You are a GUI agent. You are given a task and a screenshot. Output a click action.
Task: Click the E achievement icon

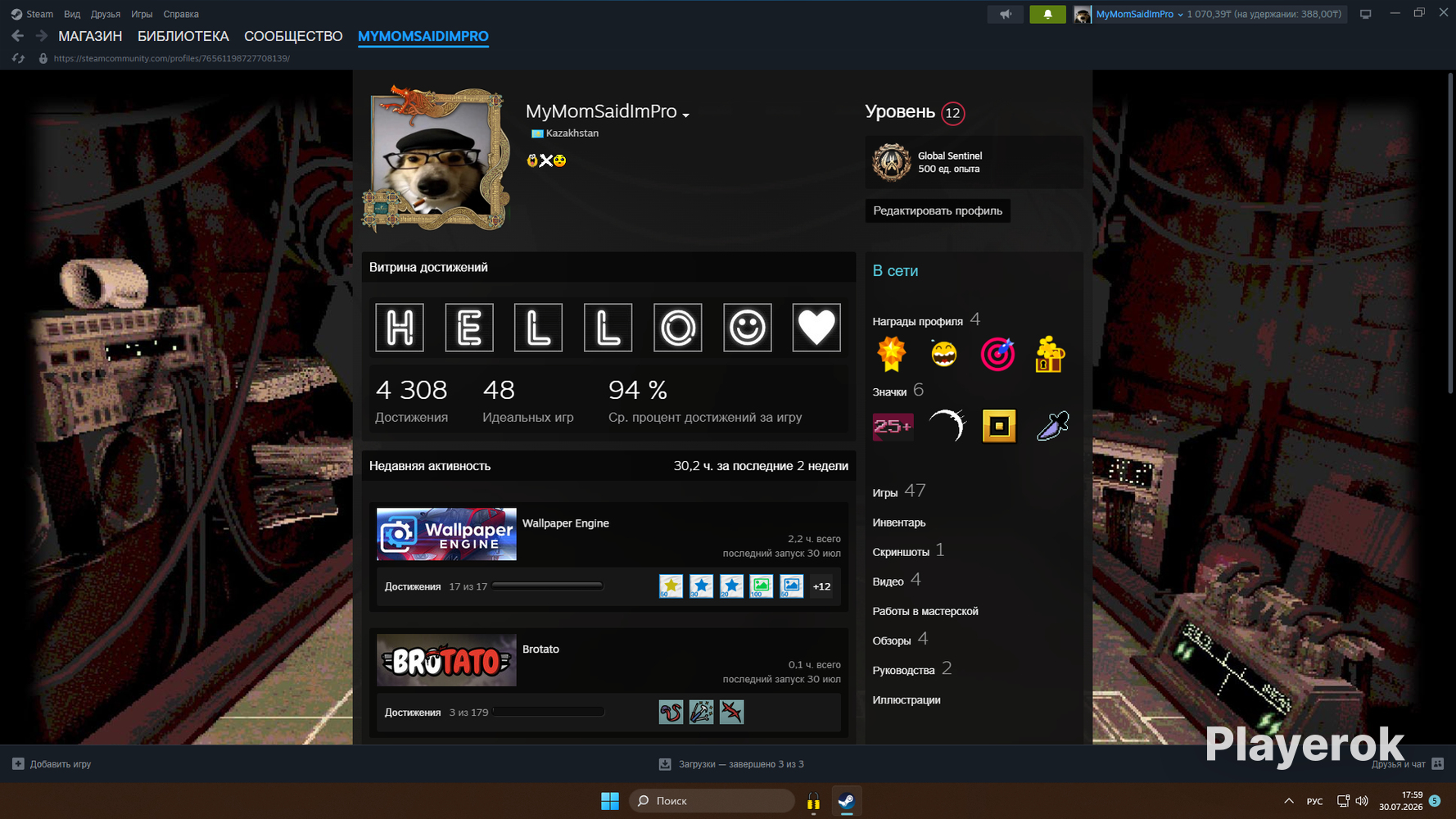pos(469,328)
